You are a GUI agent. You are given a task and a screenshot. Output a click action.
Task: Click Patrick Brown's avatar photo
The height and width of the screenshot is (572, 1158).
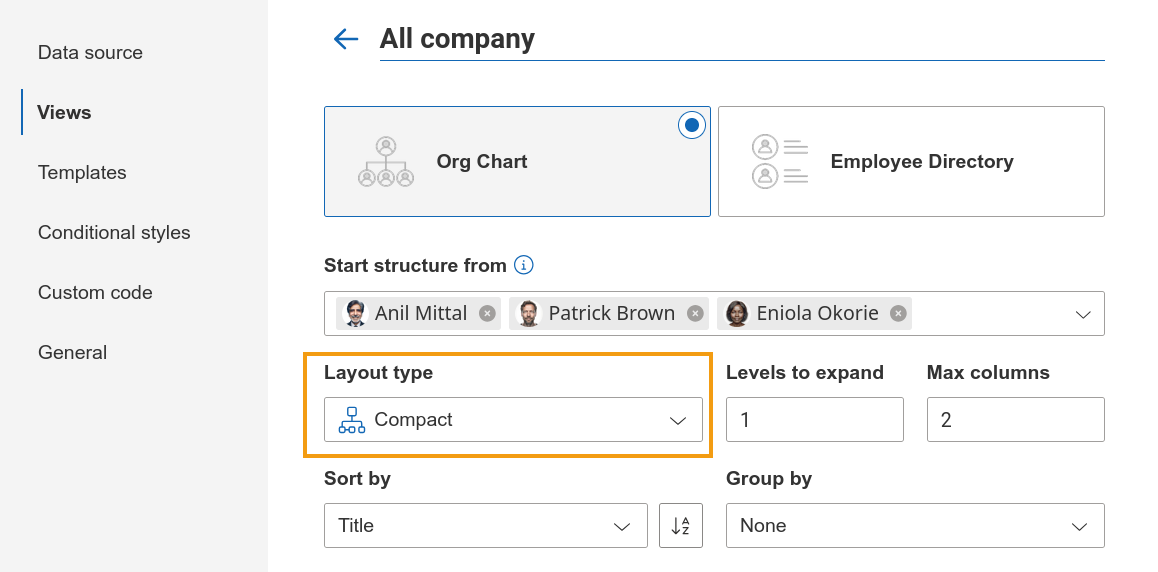coord(529,314)
